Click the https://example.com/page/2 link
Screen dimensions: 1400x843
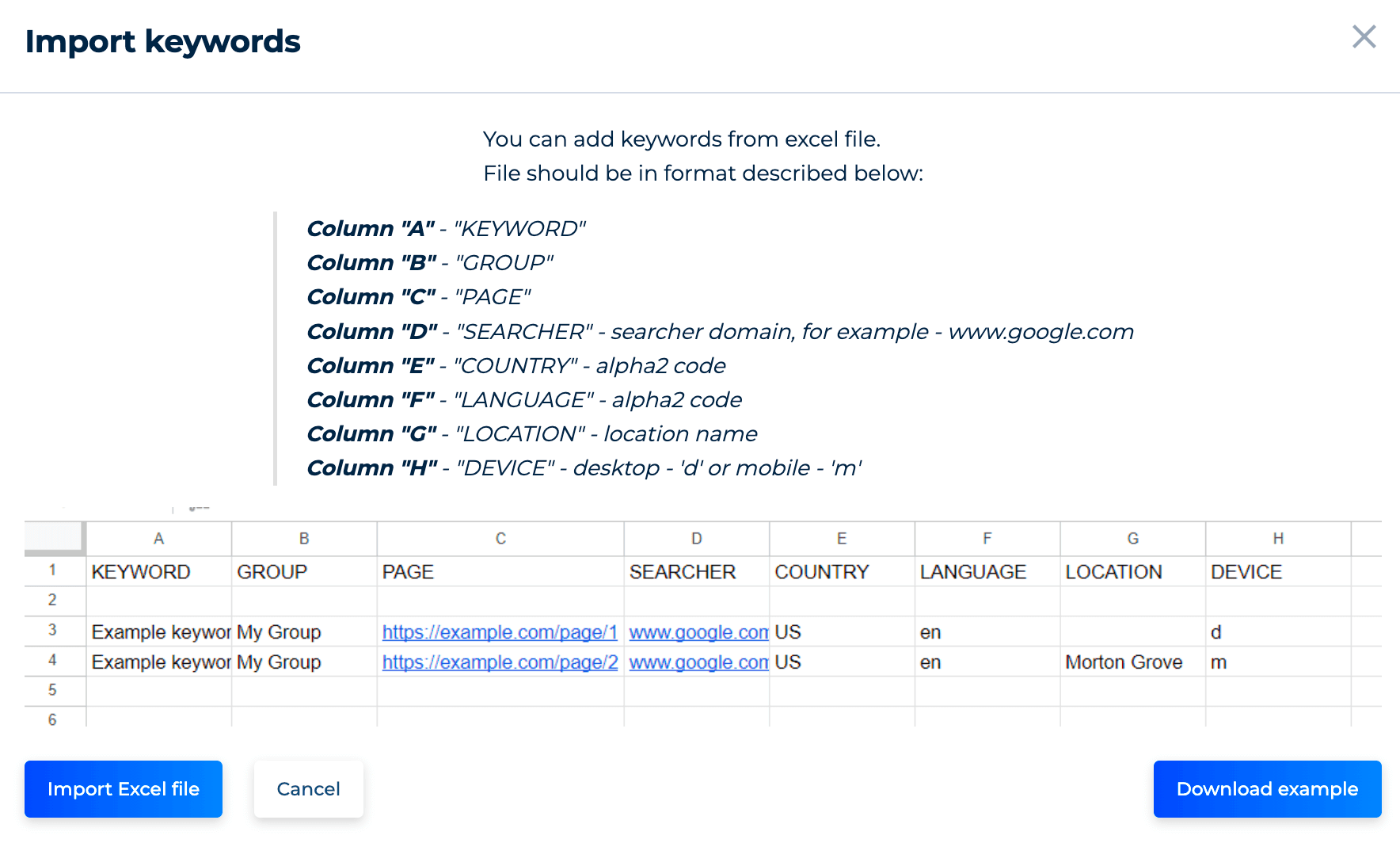[x=500, y=662]
